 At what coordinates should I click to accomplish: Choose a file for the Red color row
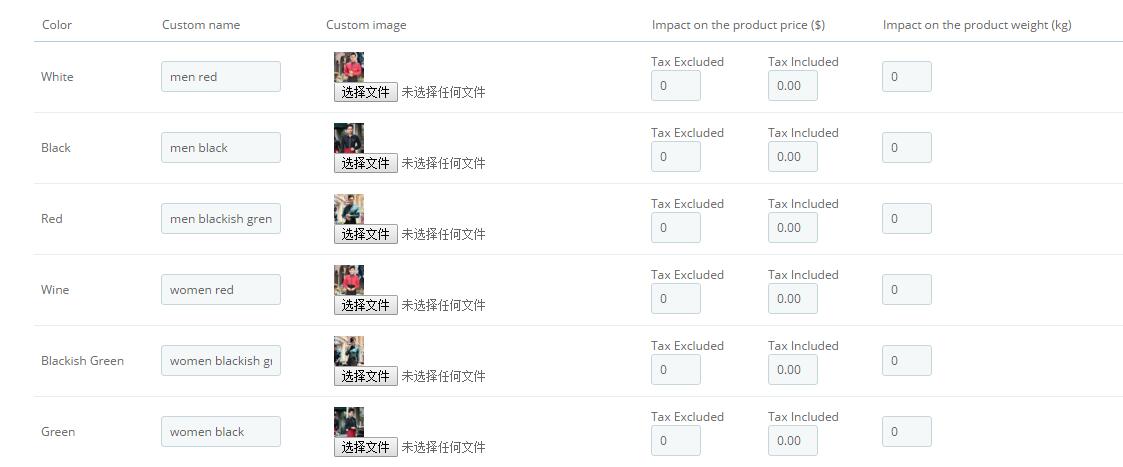pyautogui.click(x=365, y=234)
